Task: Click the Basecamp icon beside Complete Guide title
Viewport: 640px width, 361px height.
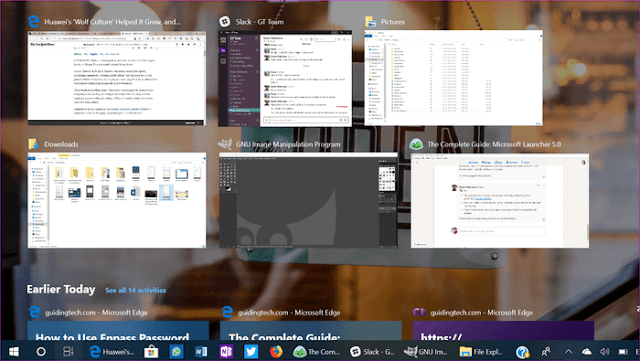Action: [416, 144]
